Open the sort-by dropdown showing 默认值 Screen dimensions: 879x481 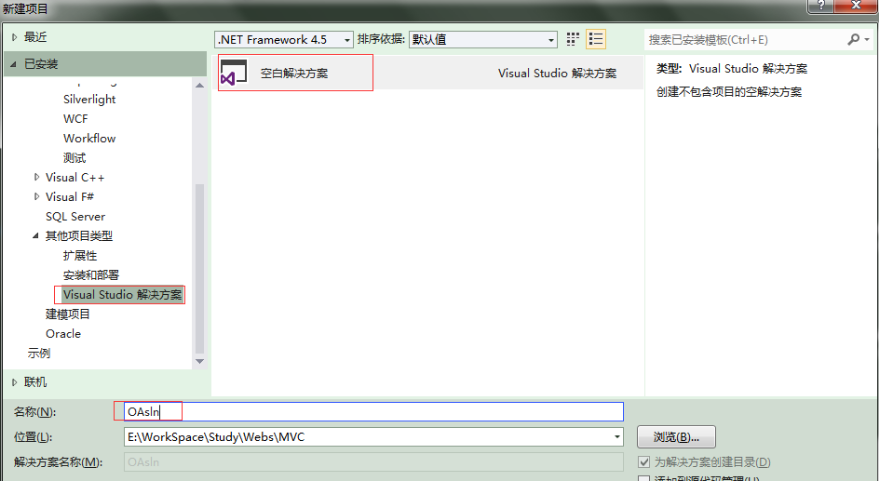483,40
